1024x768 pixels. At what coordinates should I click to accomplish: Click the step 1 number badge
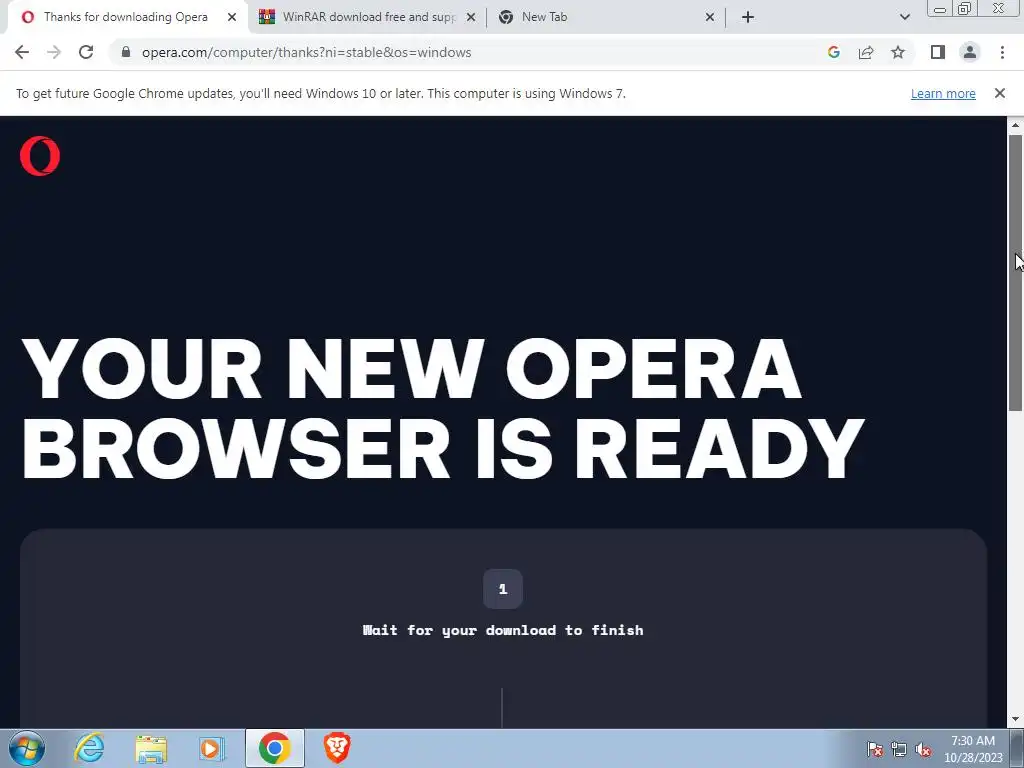tap(503, 589)
